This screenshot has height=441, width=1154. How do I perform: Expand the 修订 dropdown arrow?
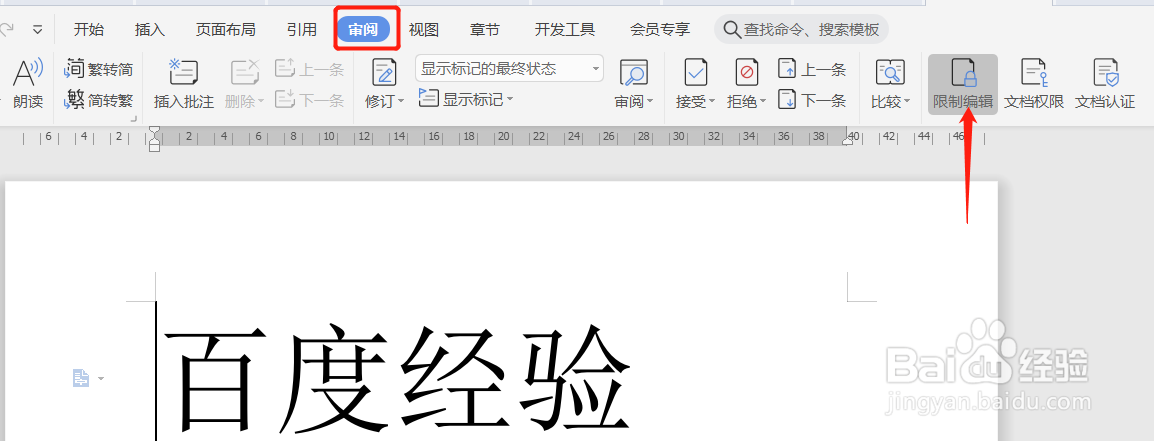pyautogui.click(x=401, y=102)
